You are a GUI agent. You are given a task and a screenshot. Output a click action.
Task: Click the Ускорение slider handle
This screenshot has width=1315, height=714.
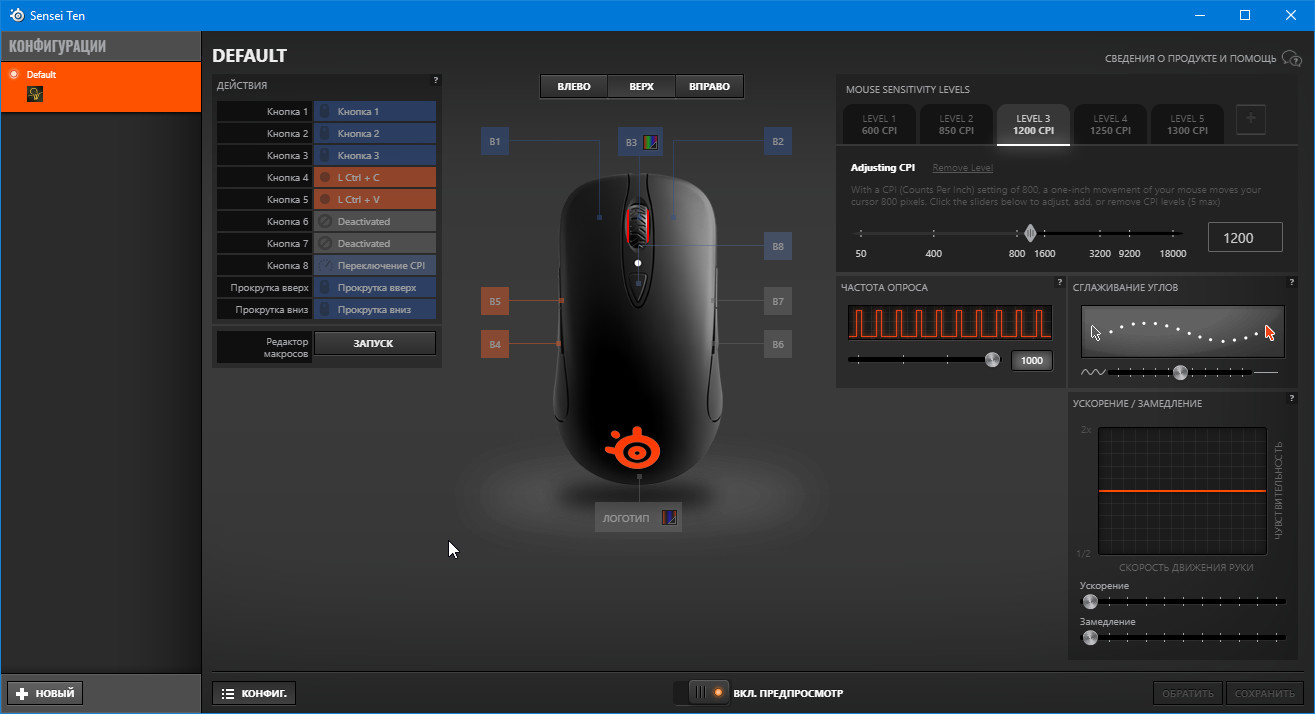click(1090, 602)
